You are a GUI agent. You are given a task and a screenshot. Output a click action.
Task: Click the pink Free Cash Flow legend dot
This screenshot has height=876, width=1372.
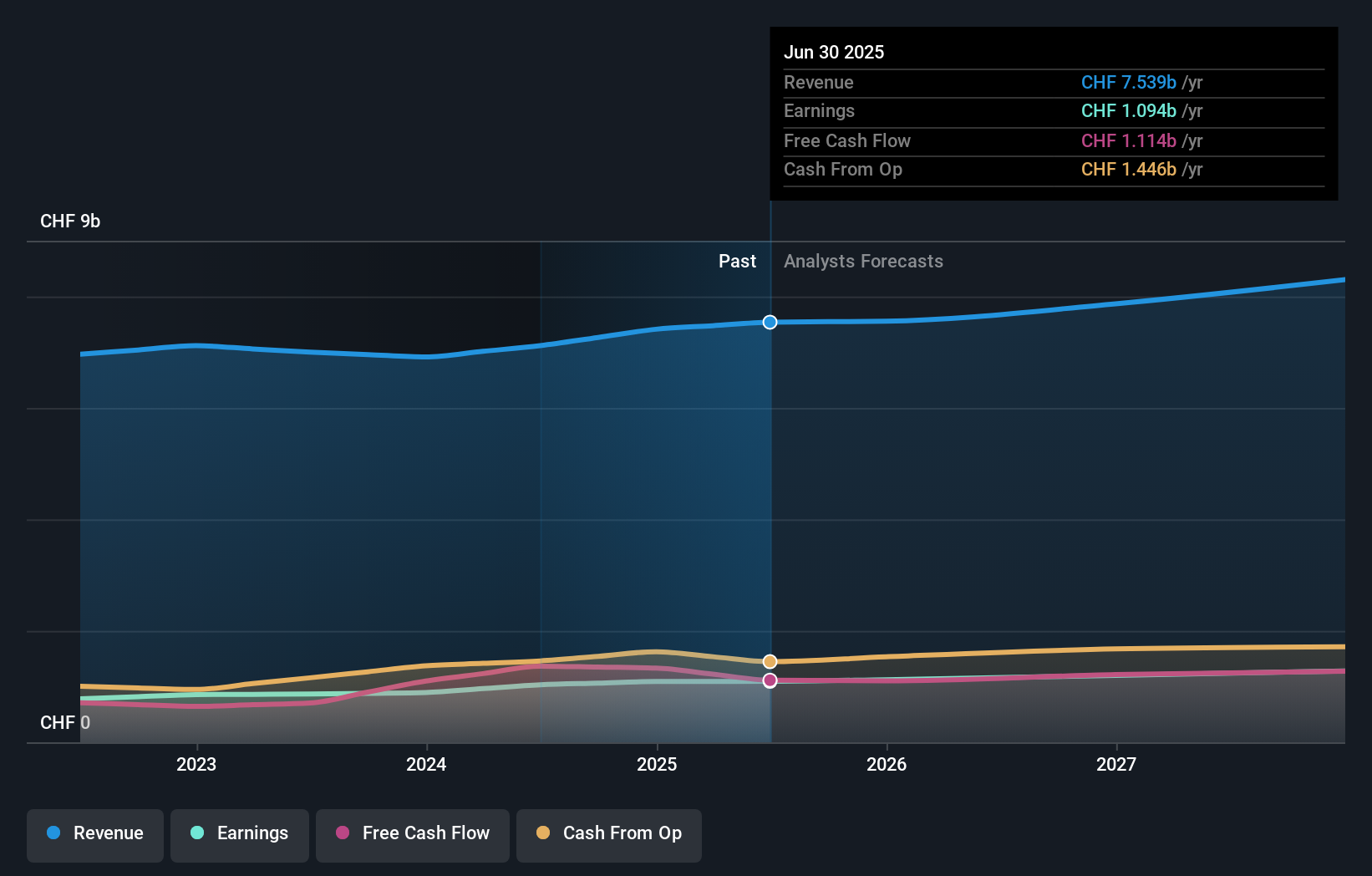click(x=343, y=833)
